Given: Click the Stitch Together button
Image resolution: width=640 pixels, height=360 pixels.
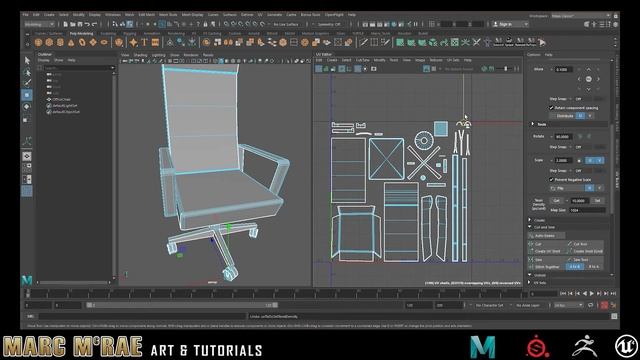Looking at the screenshot, I should pyautogui.click(x=547, y=267).
